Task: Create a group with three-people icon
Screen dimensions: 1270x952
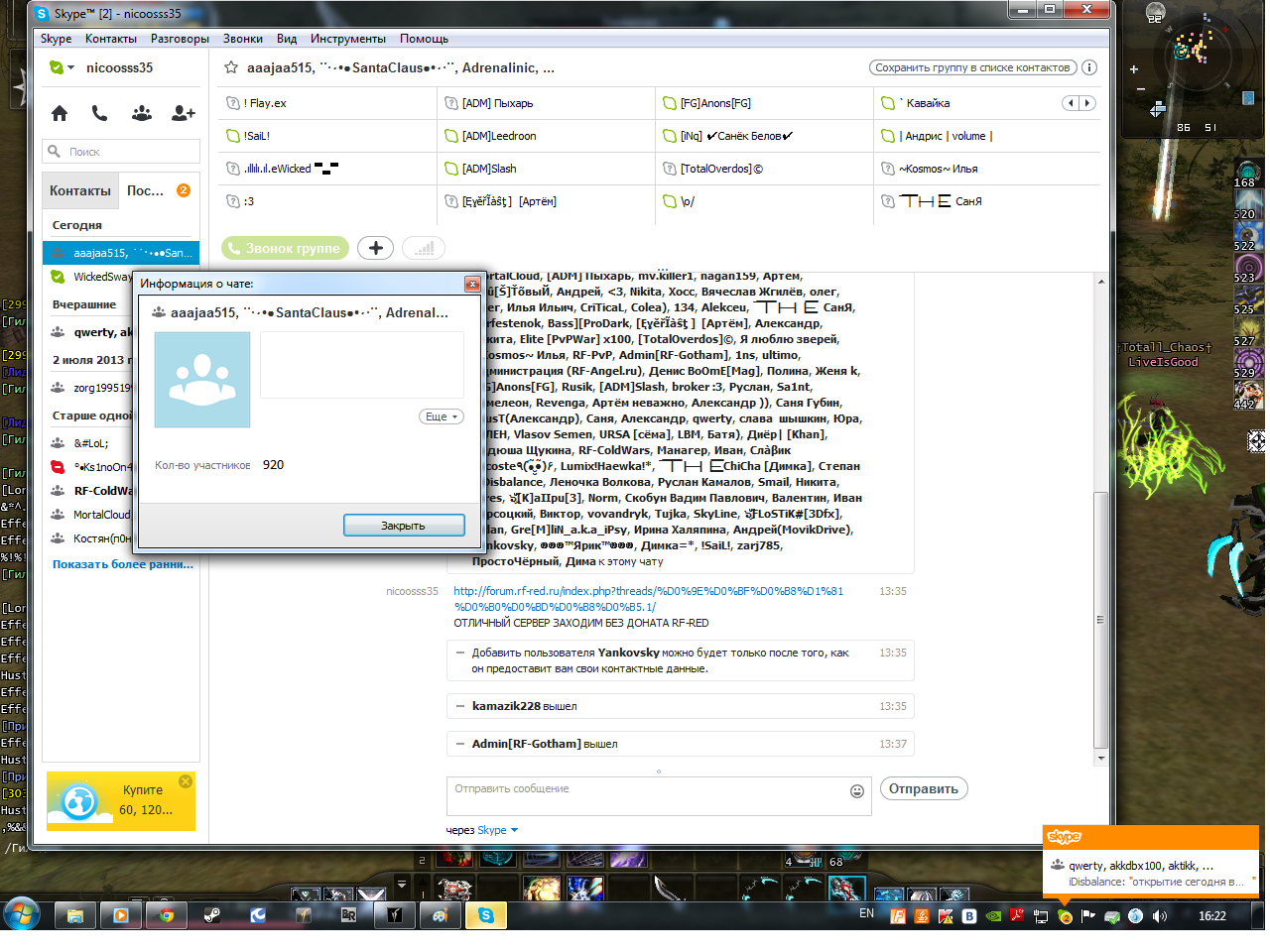Action: (x=142, y=113)
